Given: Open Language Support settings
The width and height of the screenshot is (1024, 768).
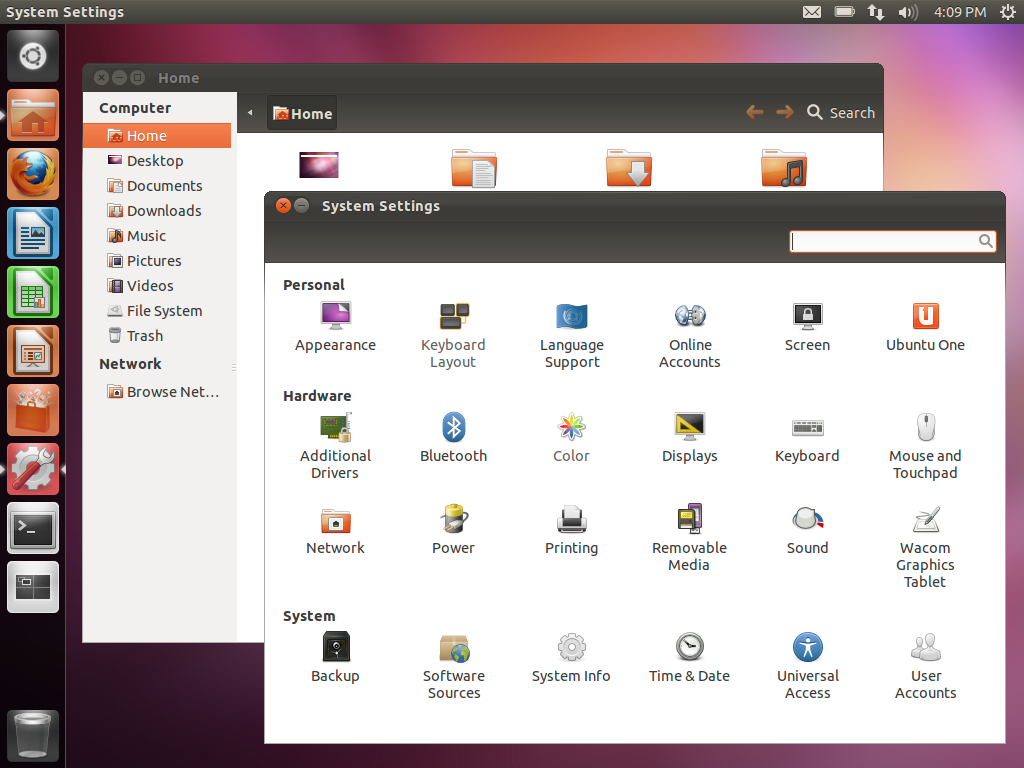Looking at the screenshot, I should 571,336.
